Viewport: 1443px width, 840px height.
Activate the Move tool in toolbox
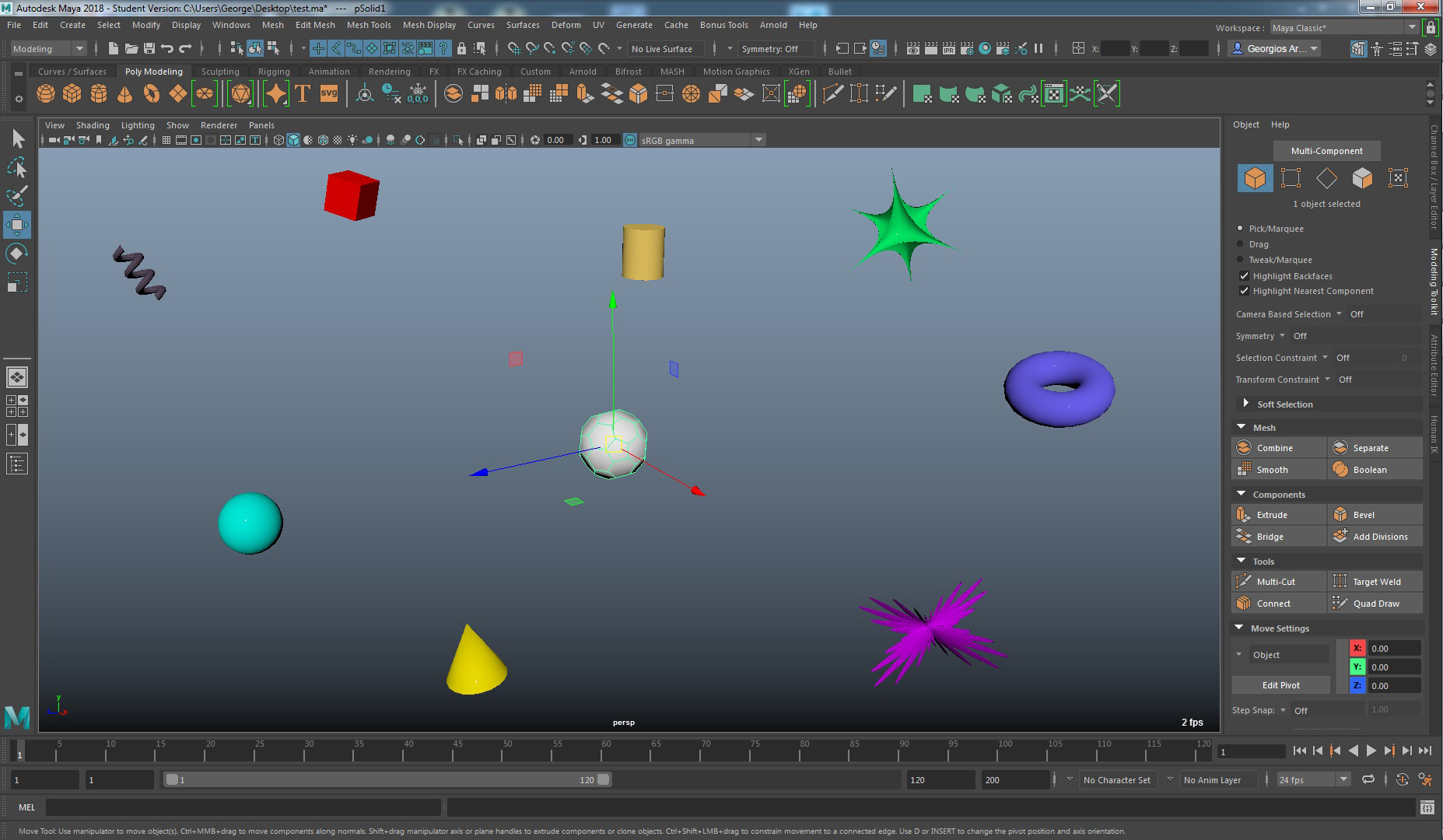point(17,225)
